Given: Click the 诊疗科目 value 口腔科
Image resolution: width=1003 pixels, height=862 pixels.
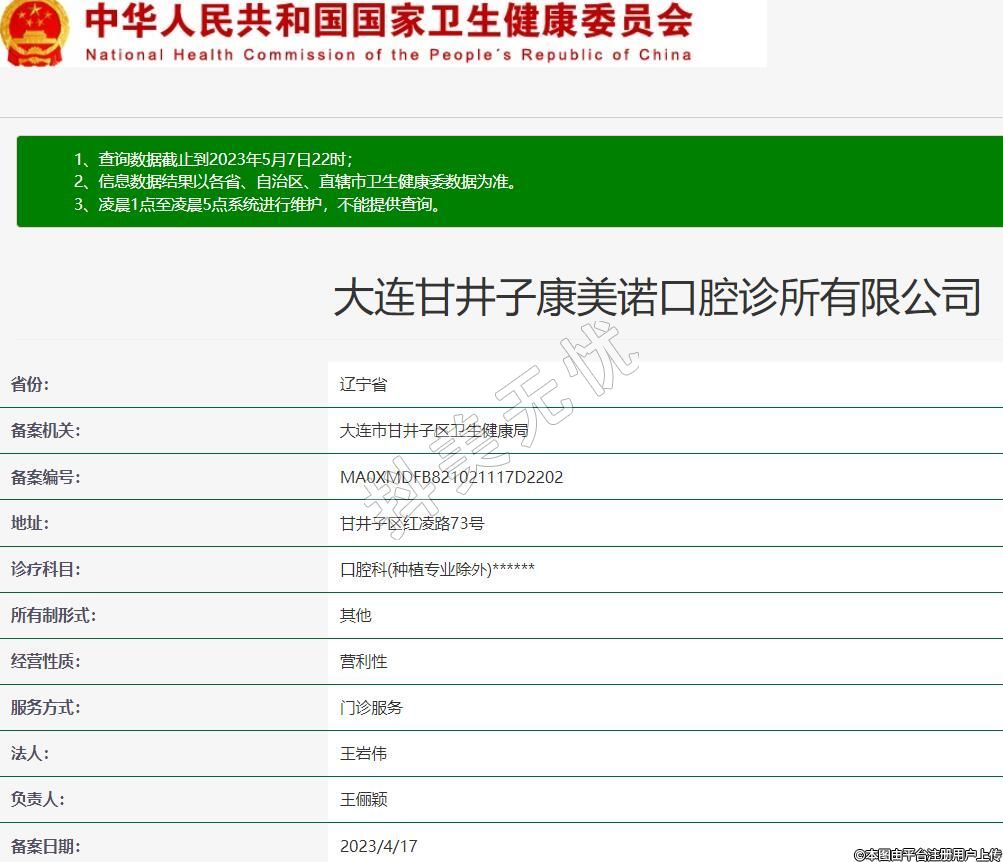Looking at the screenshot, I should (437, 569).
